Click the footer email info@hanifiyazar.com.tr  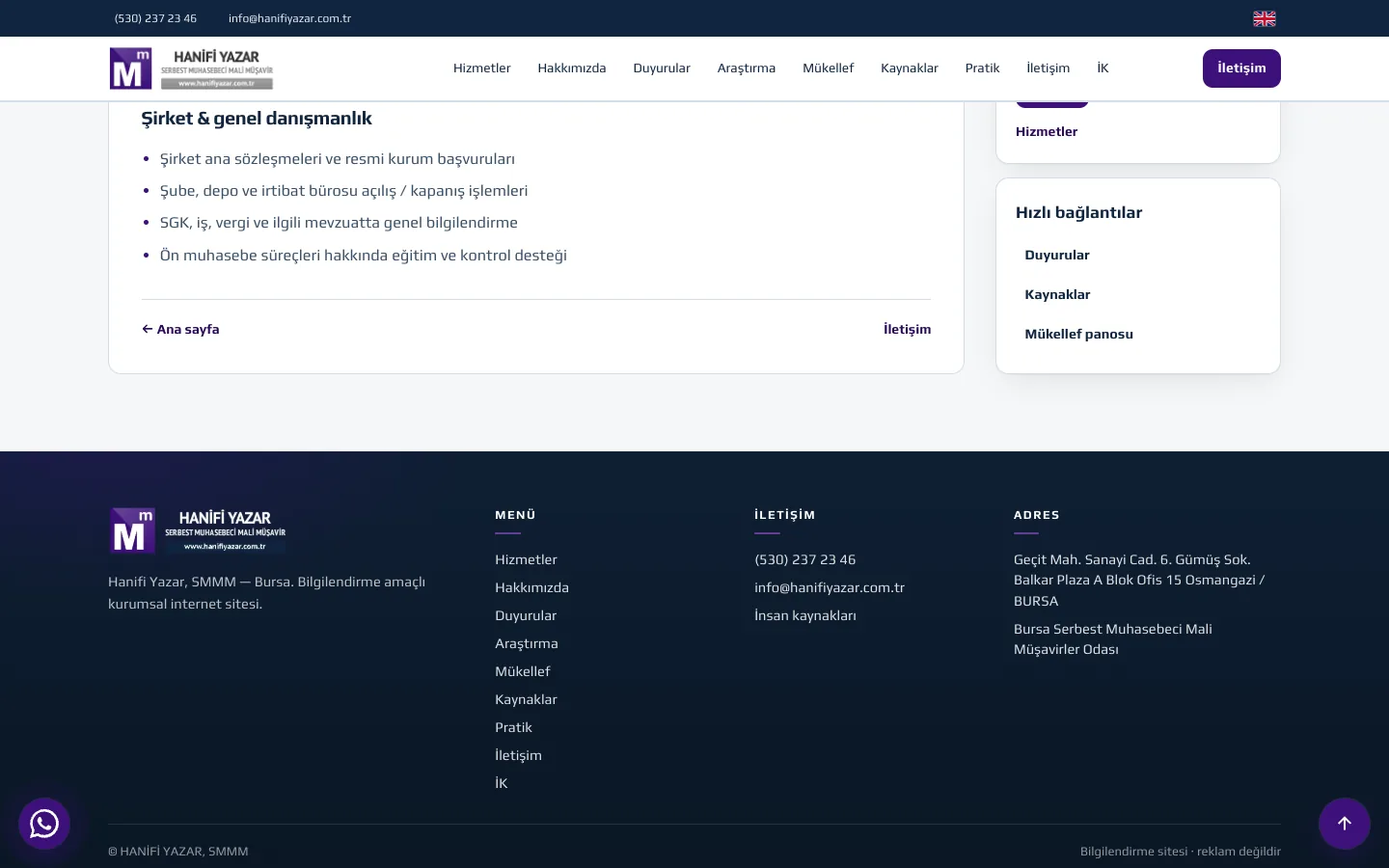(x=830, y=587)
